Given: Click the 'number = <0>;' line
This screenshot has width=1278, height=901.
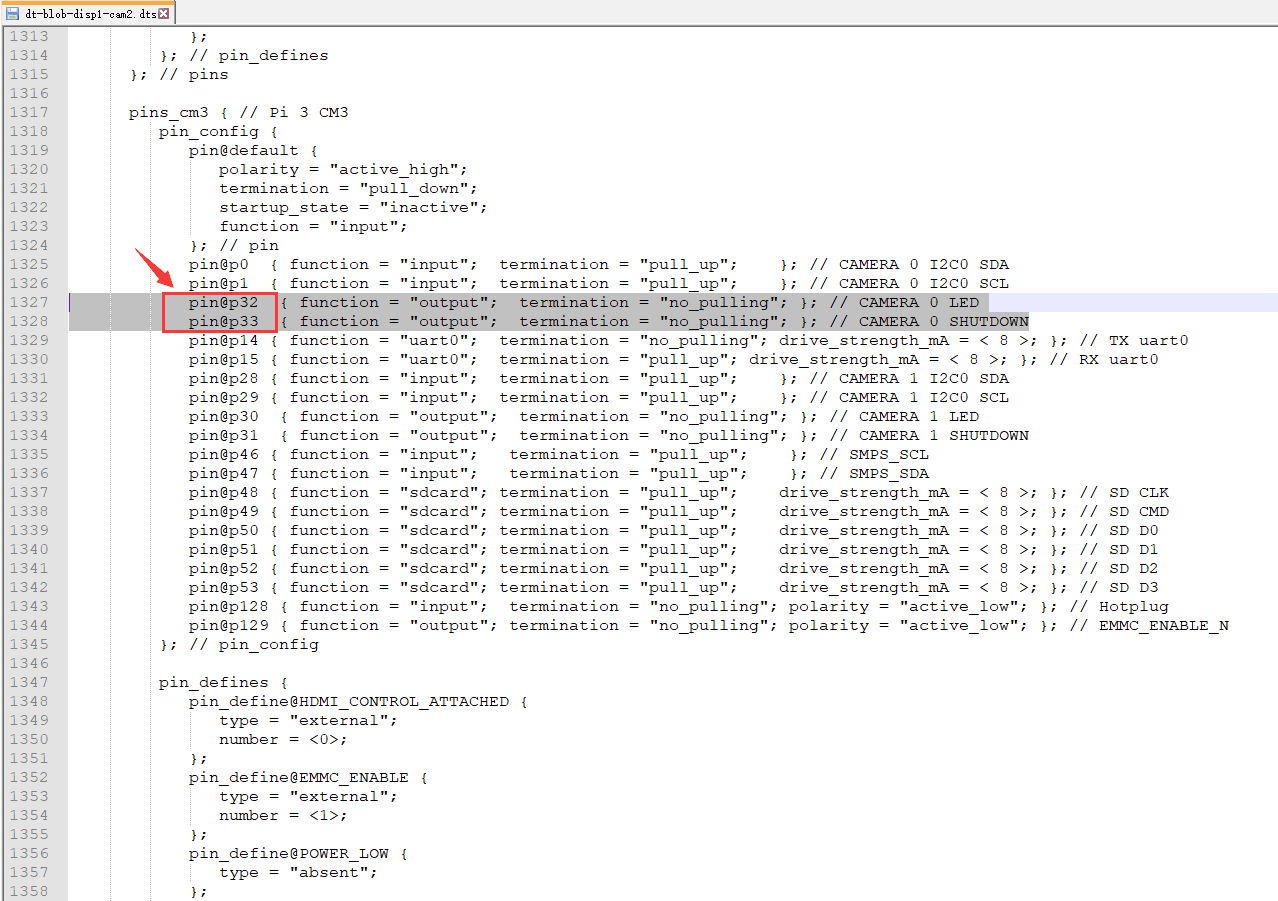Looking at the screenshot, I should 283,739.
